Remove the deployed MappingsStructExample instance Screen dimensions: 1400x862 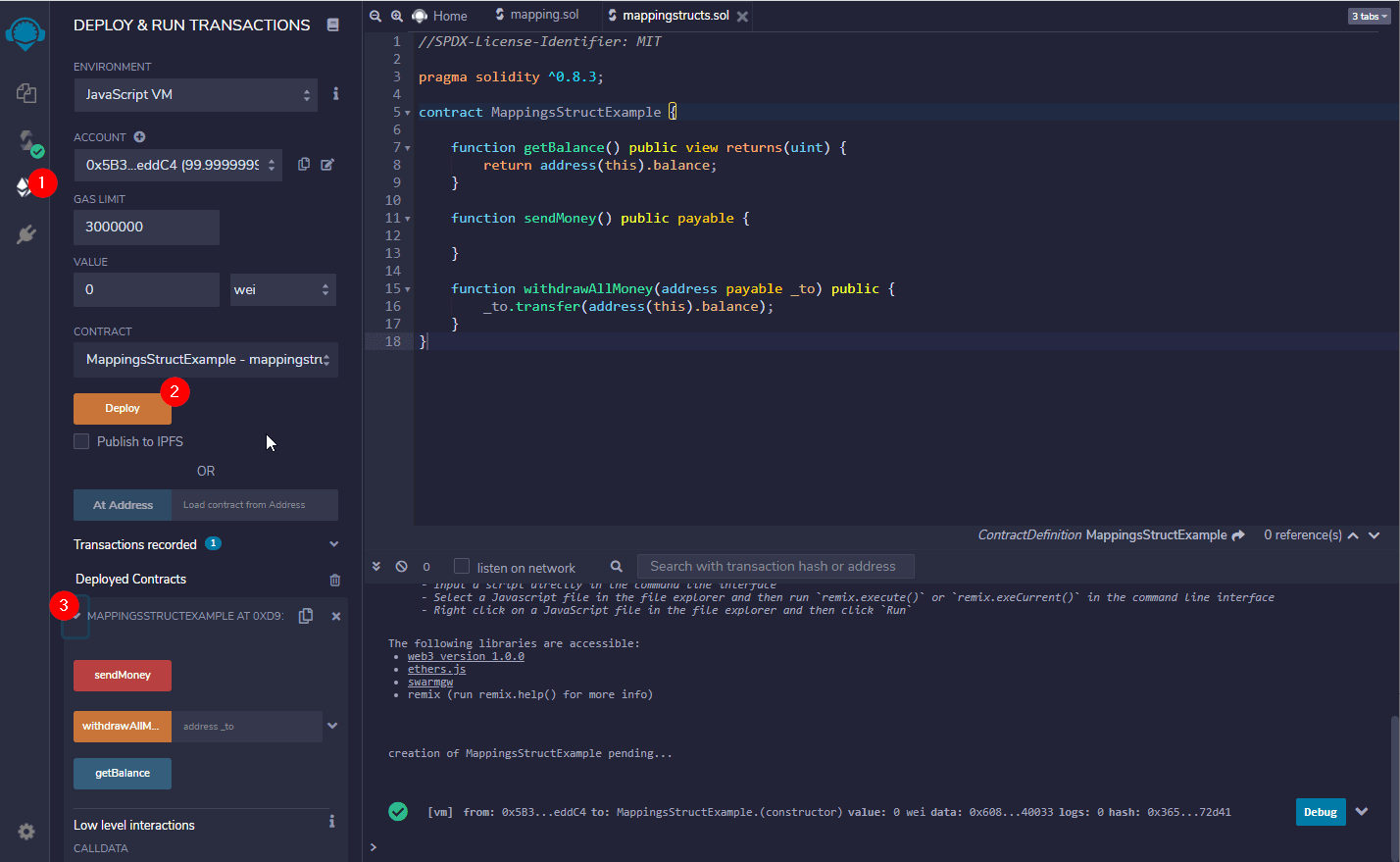point(336,616)
